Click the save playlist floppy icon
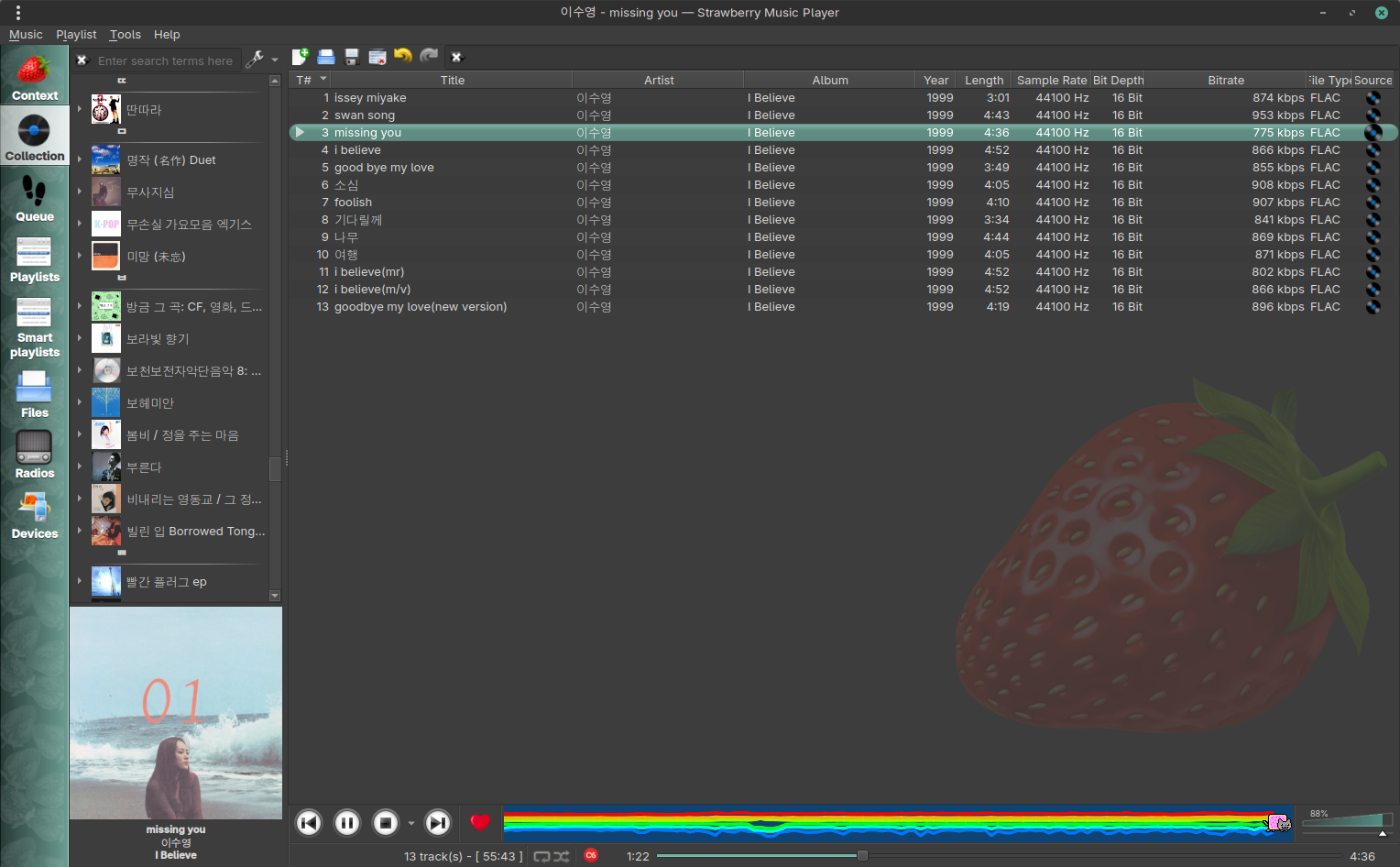The image size is (1400, 867). tap(351, 57)
